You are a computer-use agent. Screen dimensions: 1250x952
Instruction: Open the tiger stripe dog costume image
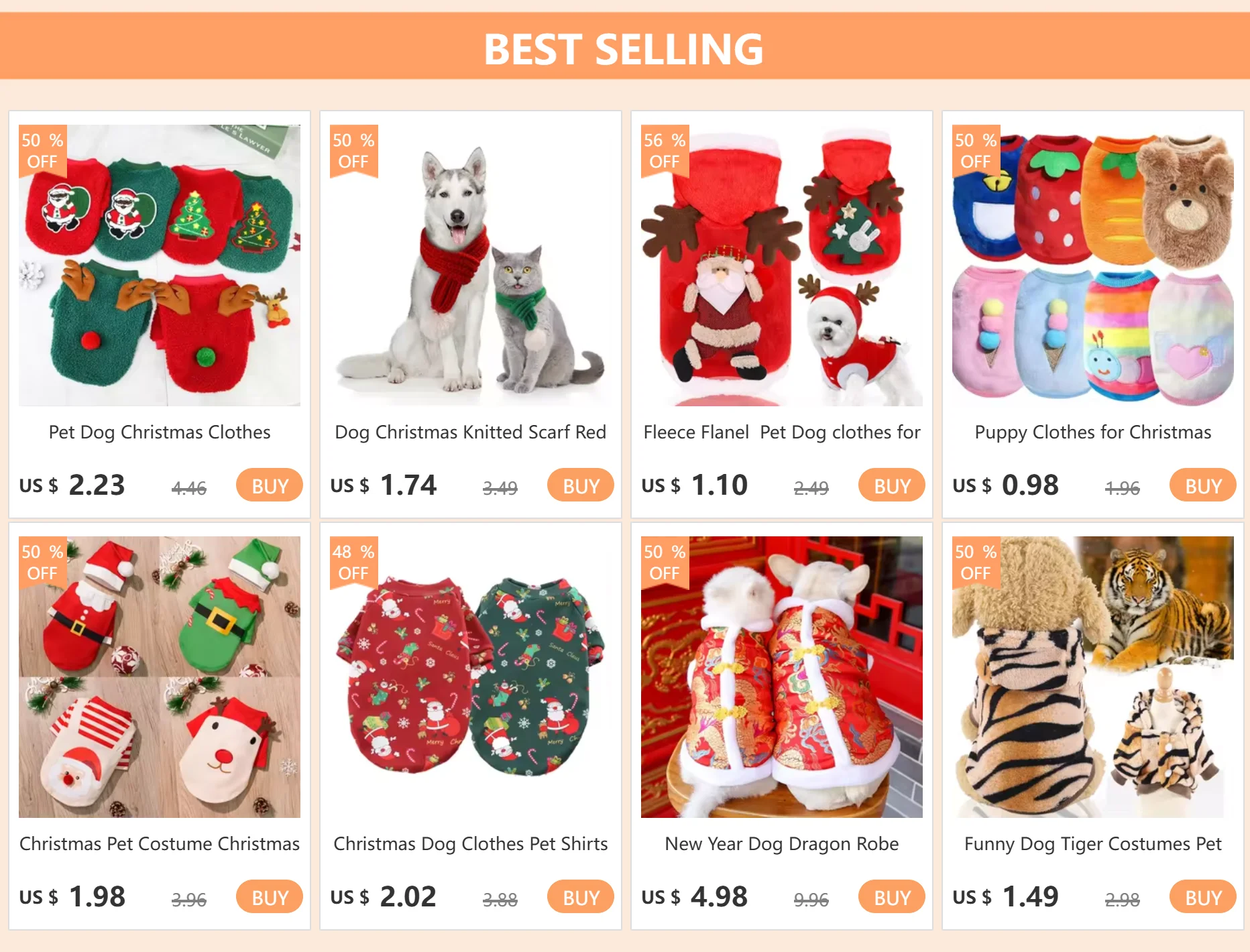(x=1093, y=677)
